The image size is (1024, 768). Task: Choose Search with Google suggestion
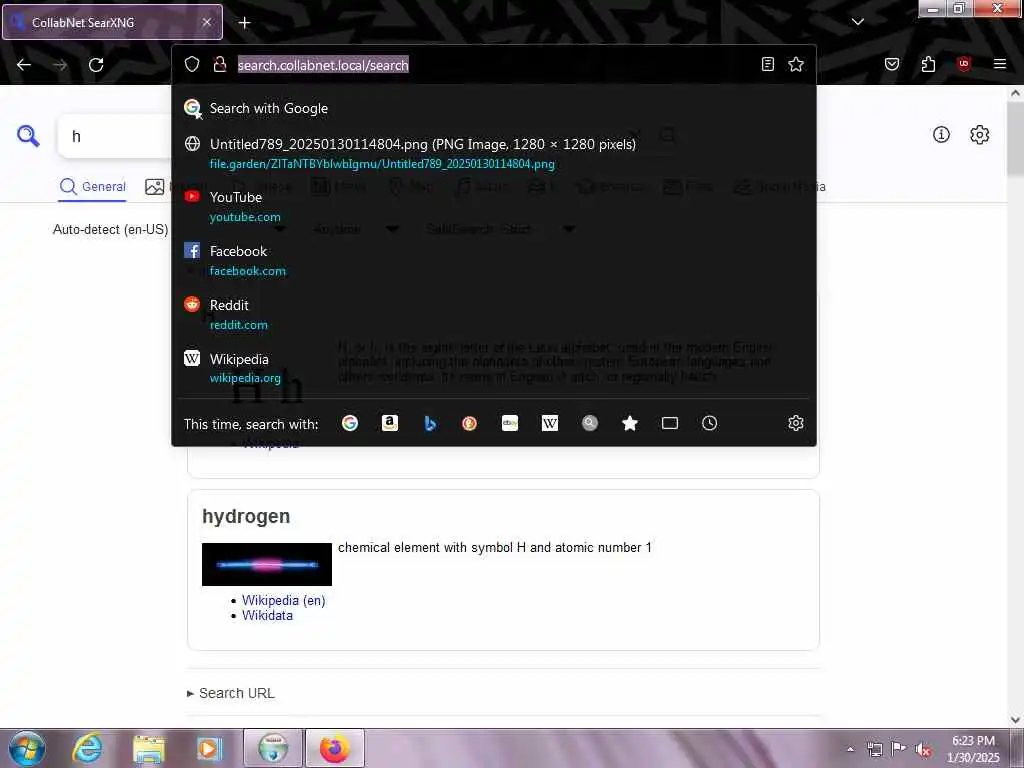(494, 108)
